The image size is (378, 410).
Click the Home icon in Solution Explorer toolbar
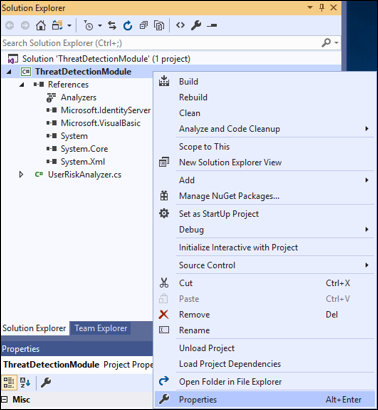pos(41,25)
